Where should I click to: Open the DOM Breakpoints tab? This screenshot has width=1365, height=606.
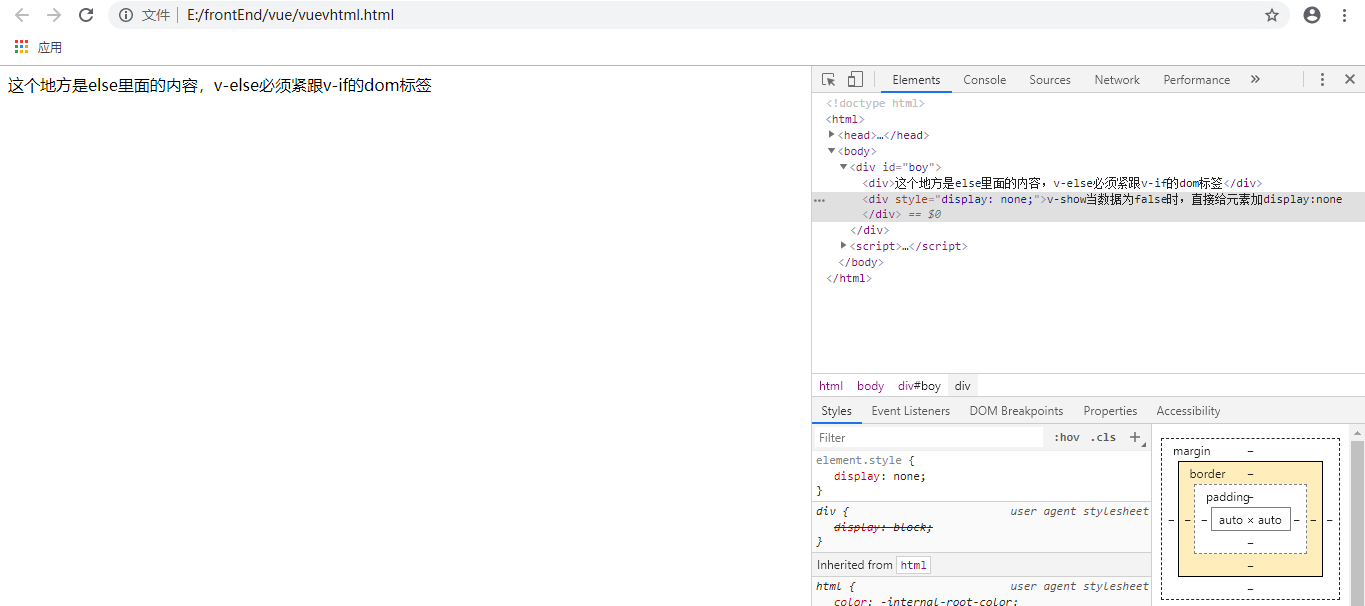[1016, 411]
